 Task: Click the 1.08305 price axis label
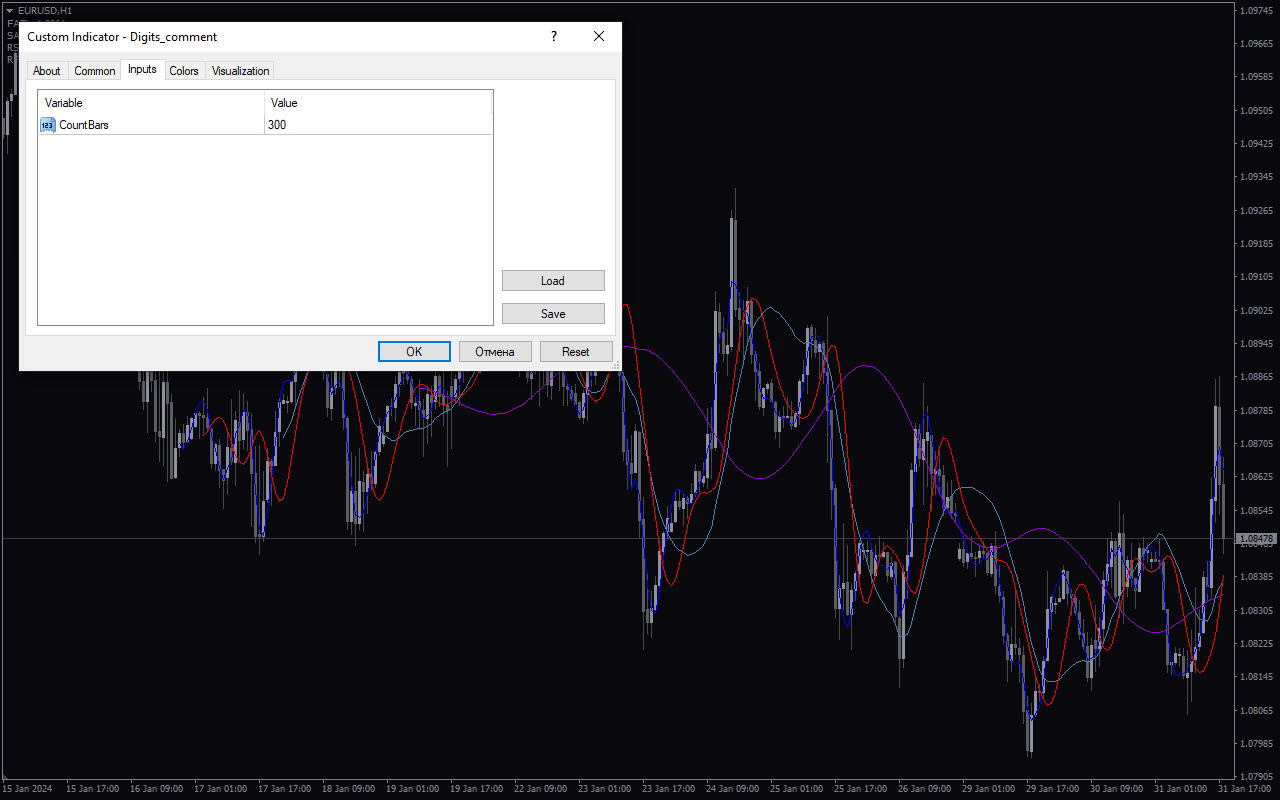1255,610
